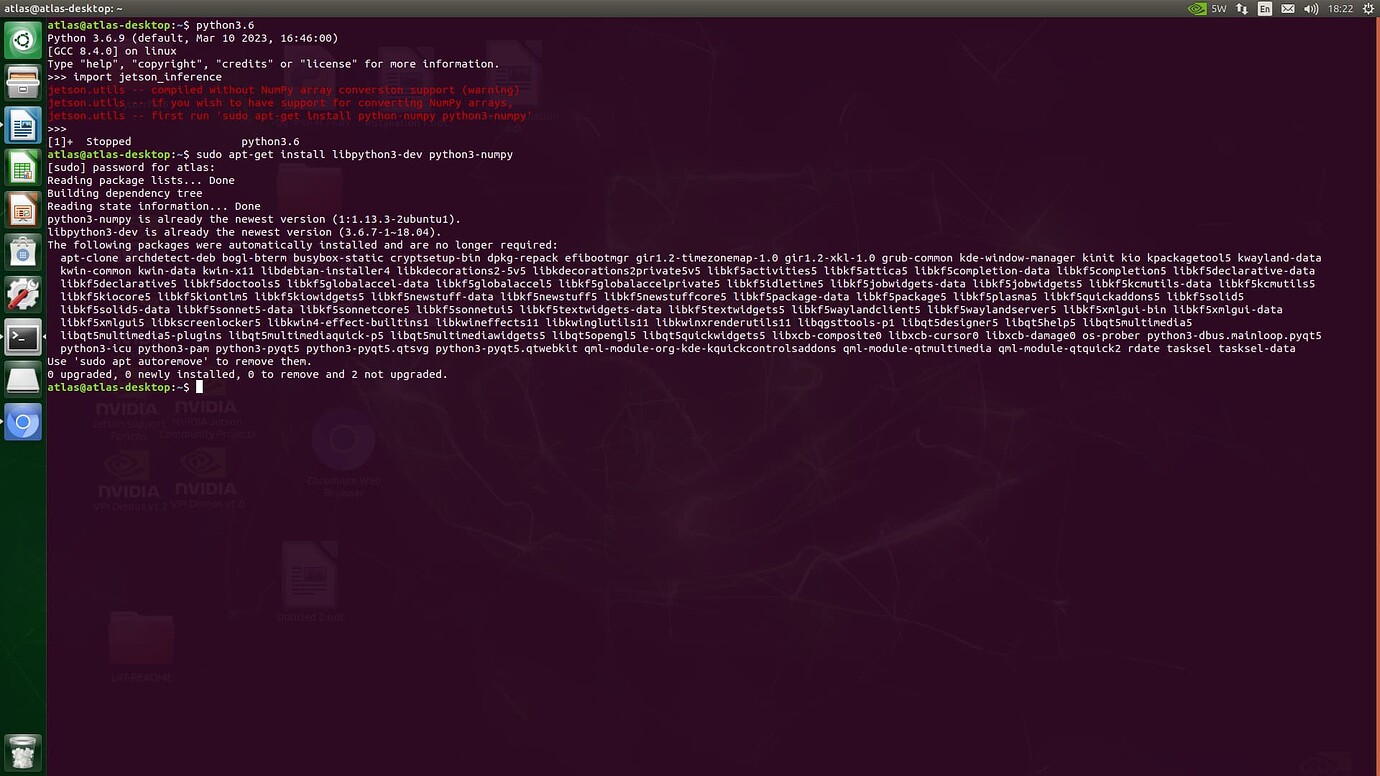The width and height of the screenshot is (1380, 776).
Task: Open Ubuntu Software from the launcher
Action: coord(22,251)
